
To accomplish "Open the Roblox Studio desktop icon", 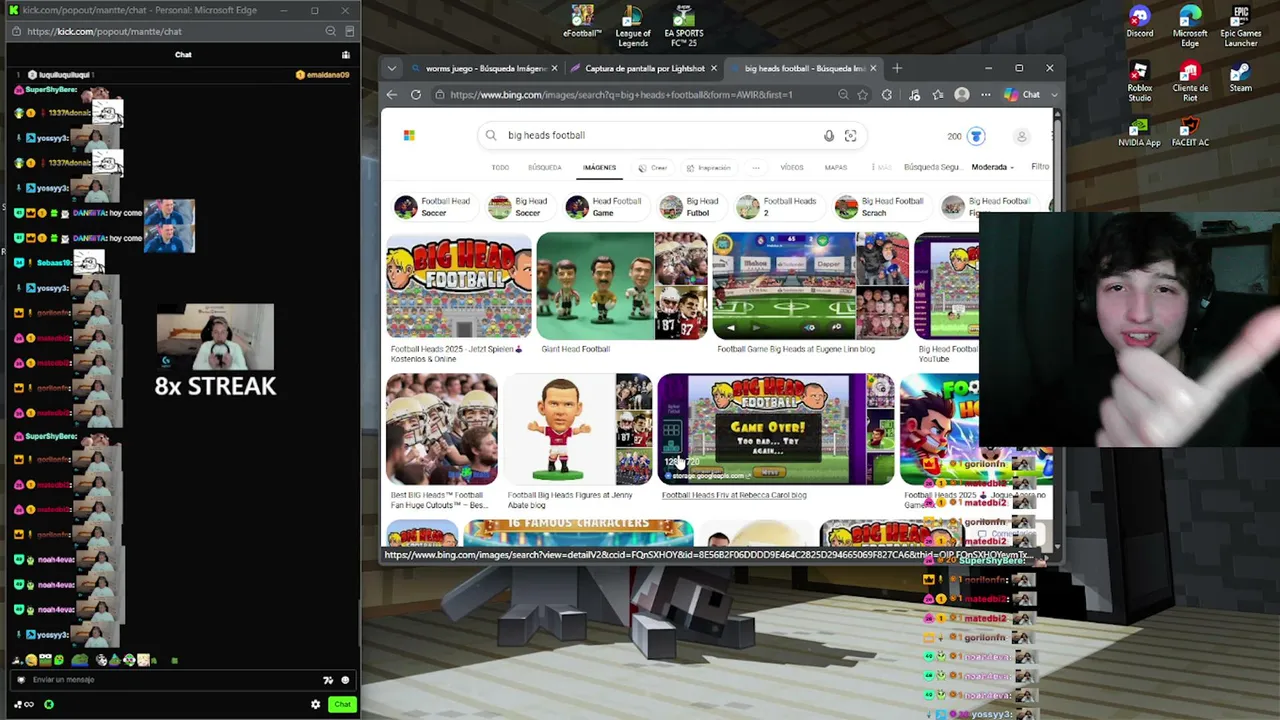I will point(1139,82).
